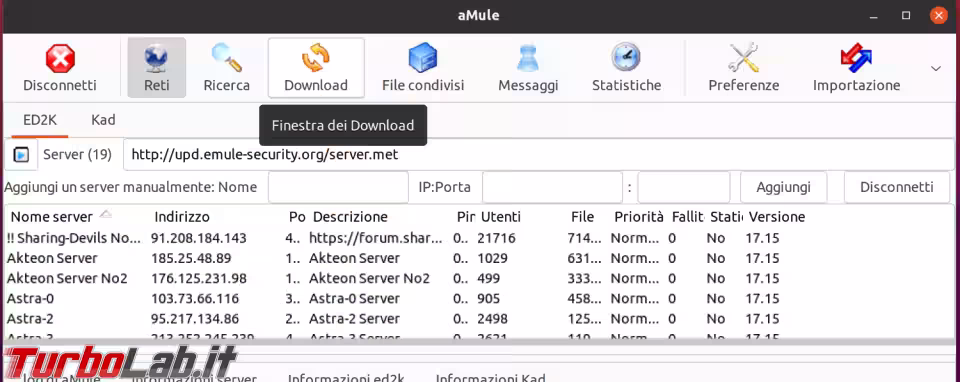Open the Reti networks view
Image resolution: width=960 pixels, height=382 pixels.
click(x=157, y=68)
